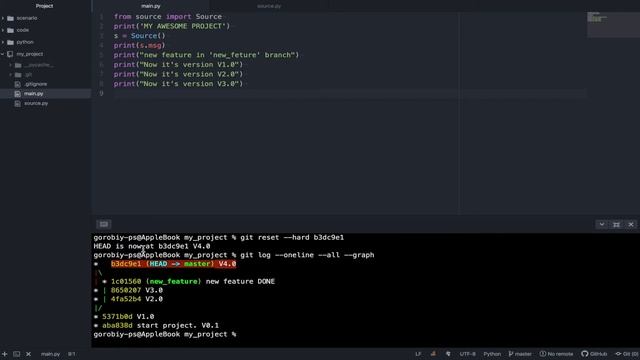
Task: Click the 'my_project' repository icon
Action: click(10, 54)
